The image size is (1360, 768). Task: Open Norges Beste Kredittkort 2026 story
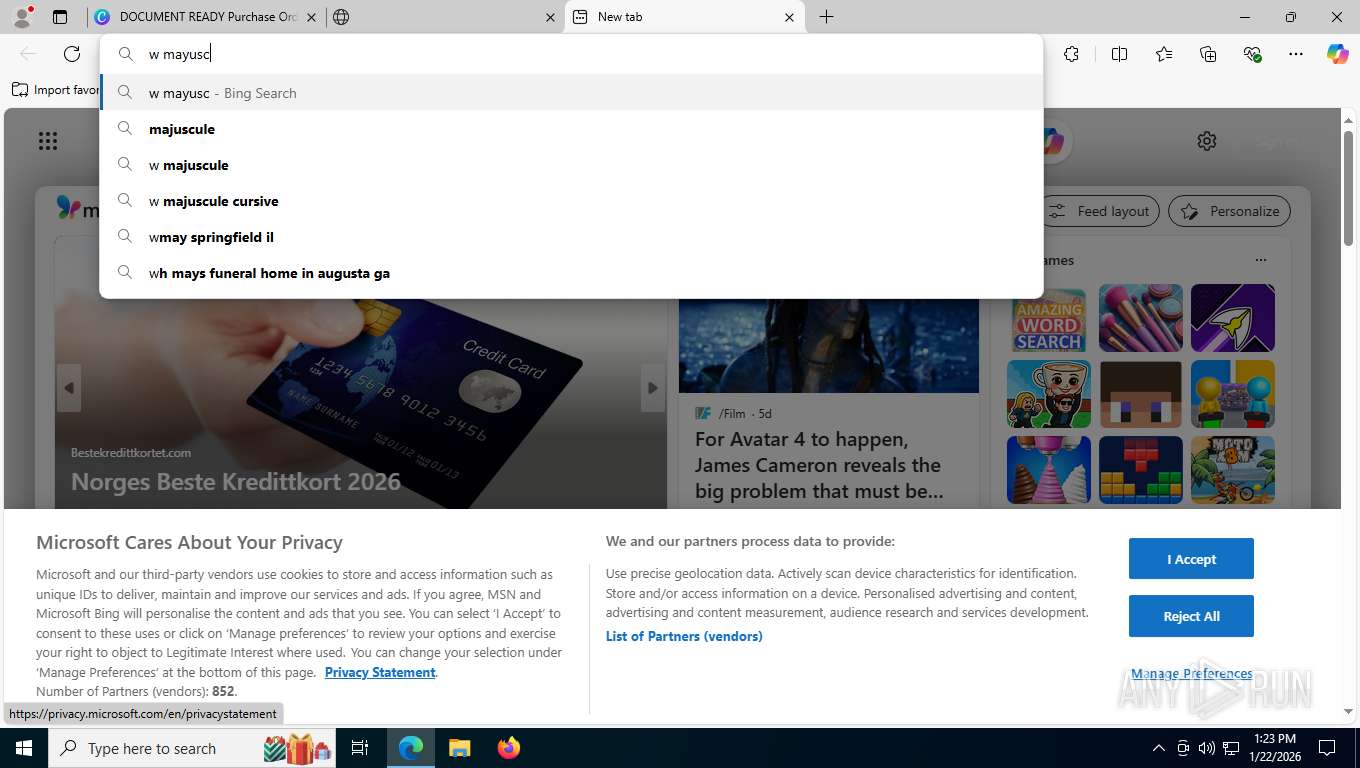236,481
